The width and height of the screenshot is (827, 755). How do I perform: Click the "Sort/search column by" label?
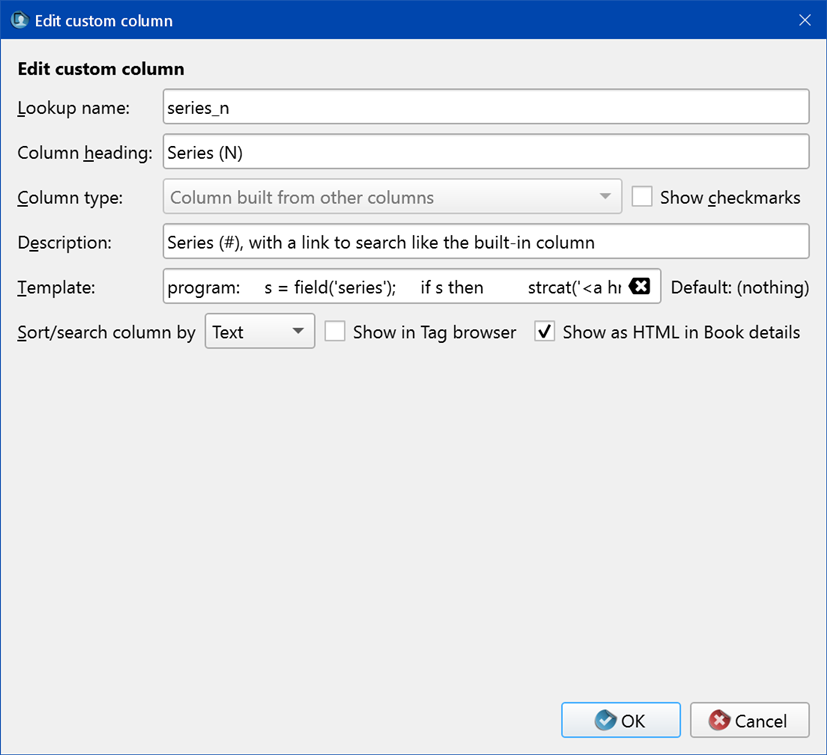107,332
